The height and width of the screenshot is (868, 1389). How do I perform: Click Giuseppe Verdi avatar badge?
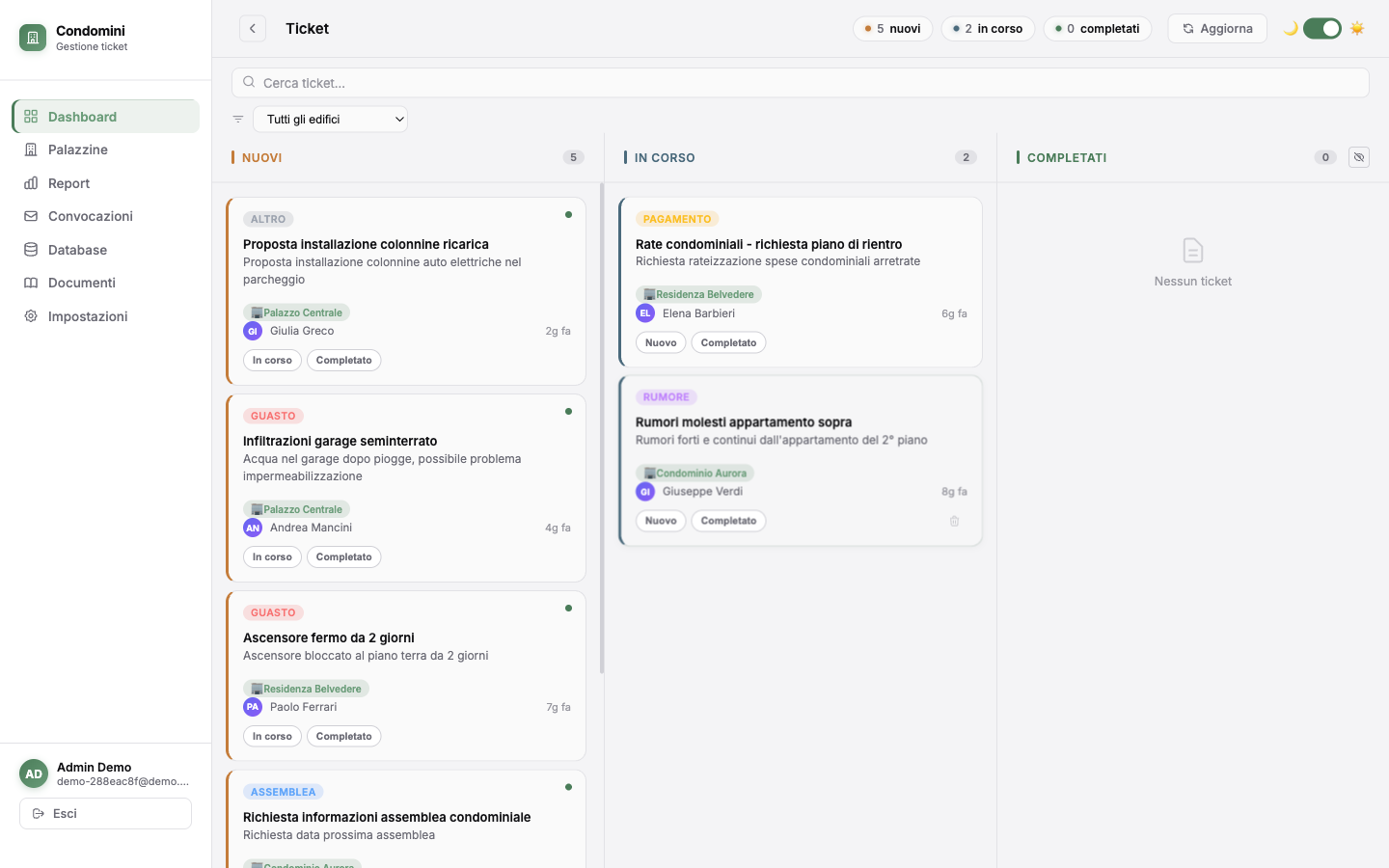tap(645, 492)
